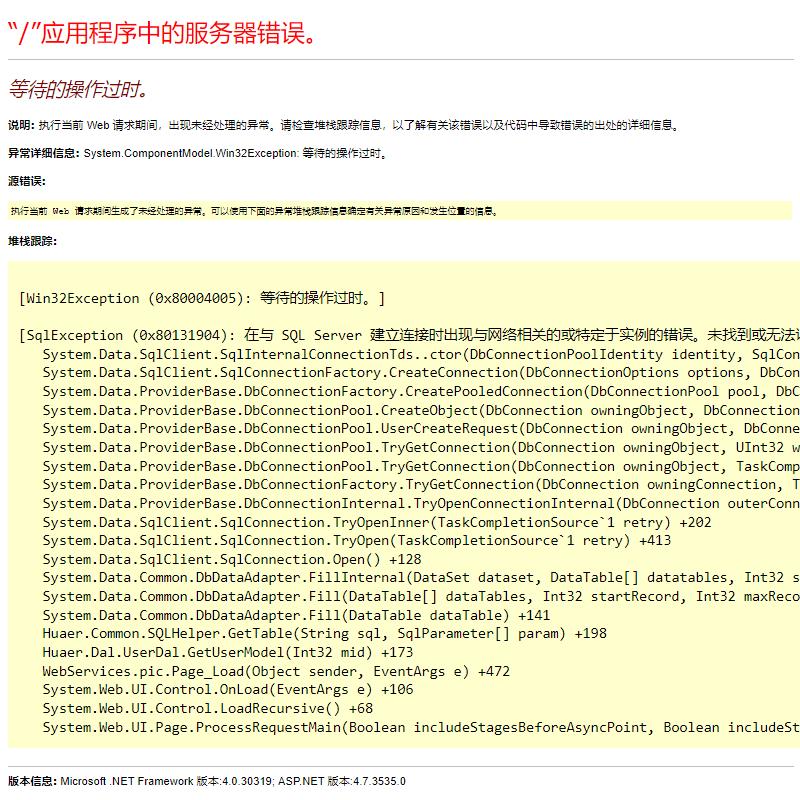Click the red server error heading
Image resolution: width=800 pixels, height=800 pixels.
coord(166,32)
